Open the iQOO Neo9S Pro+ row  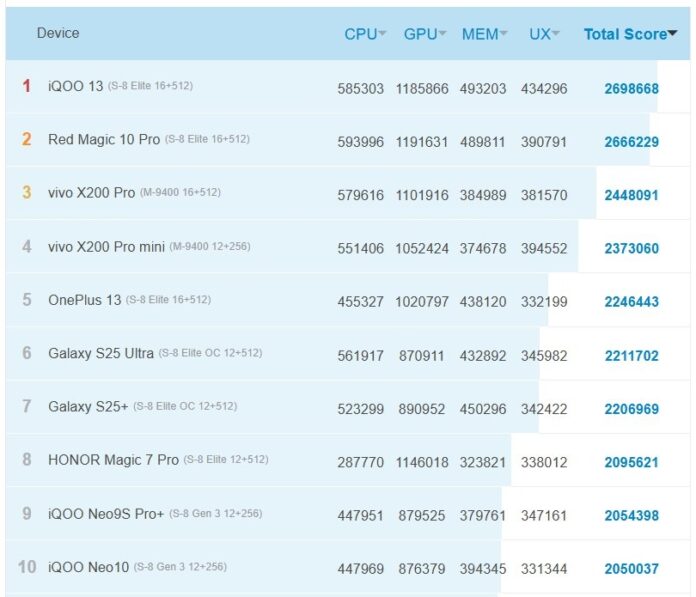click(x=348, y=514)
